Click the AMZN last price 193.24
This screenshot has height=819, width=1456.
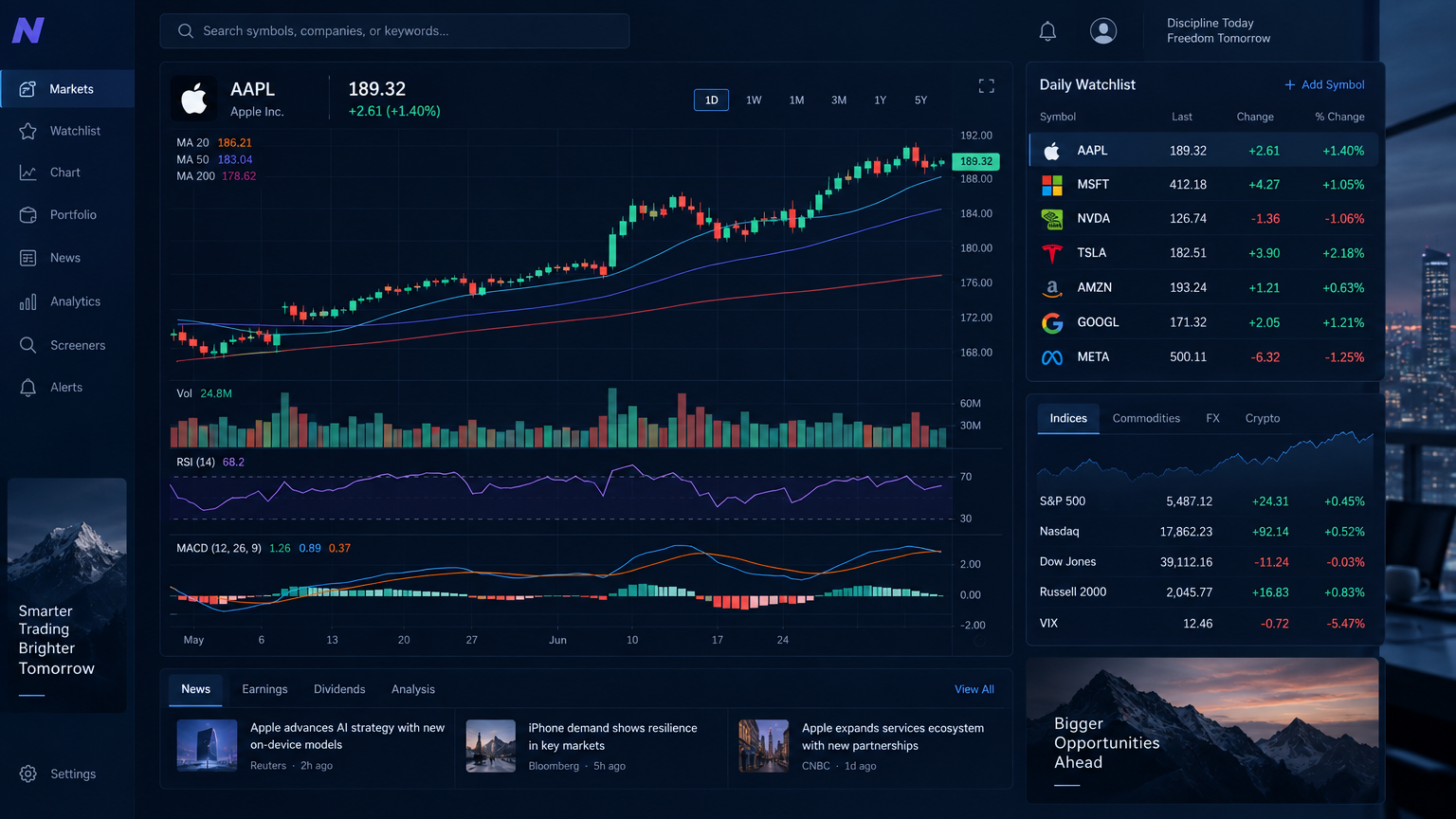click(x=1188, y=287)
